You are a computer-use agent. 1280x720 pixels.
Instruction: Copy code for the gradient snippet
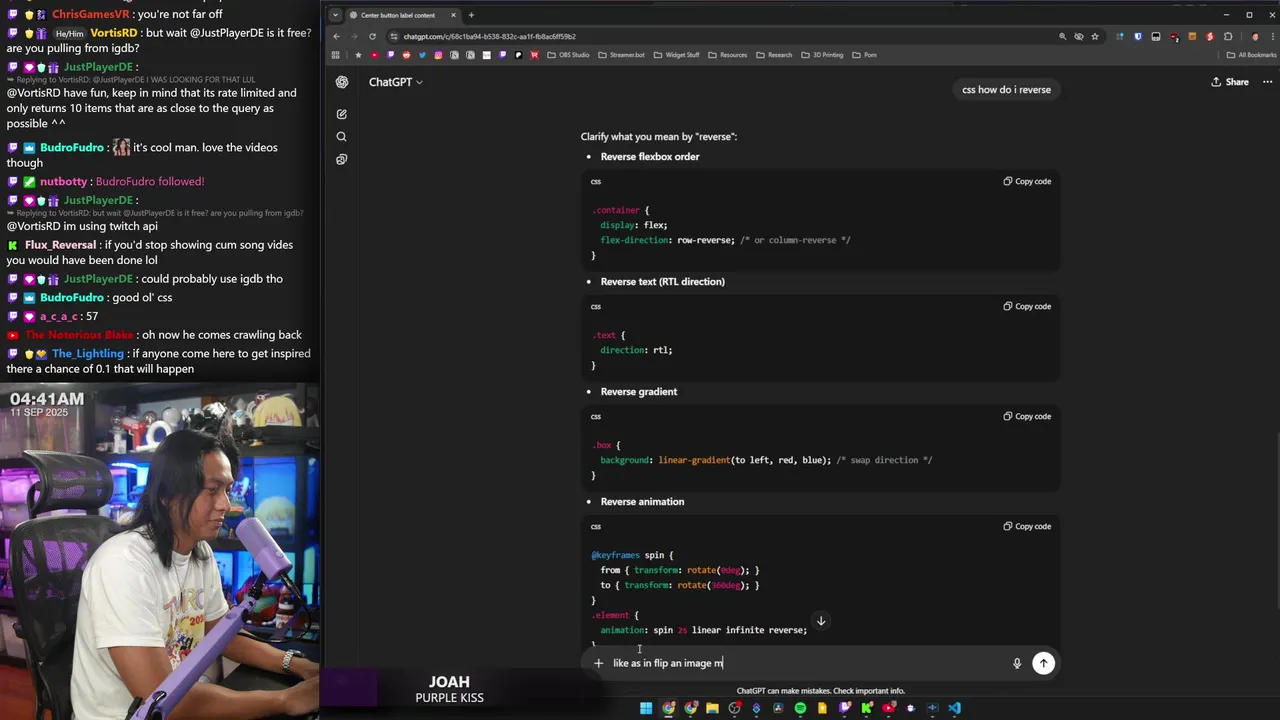point(1027,416)
